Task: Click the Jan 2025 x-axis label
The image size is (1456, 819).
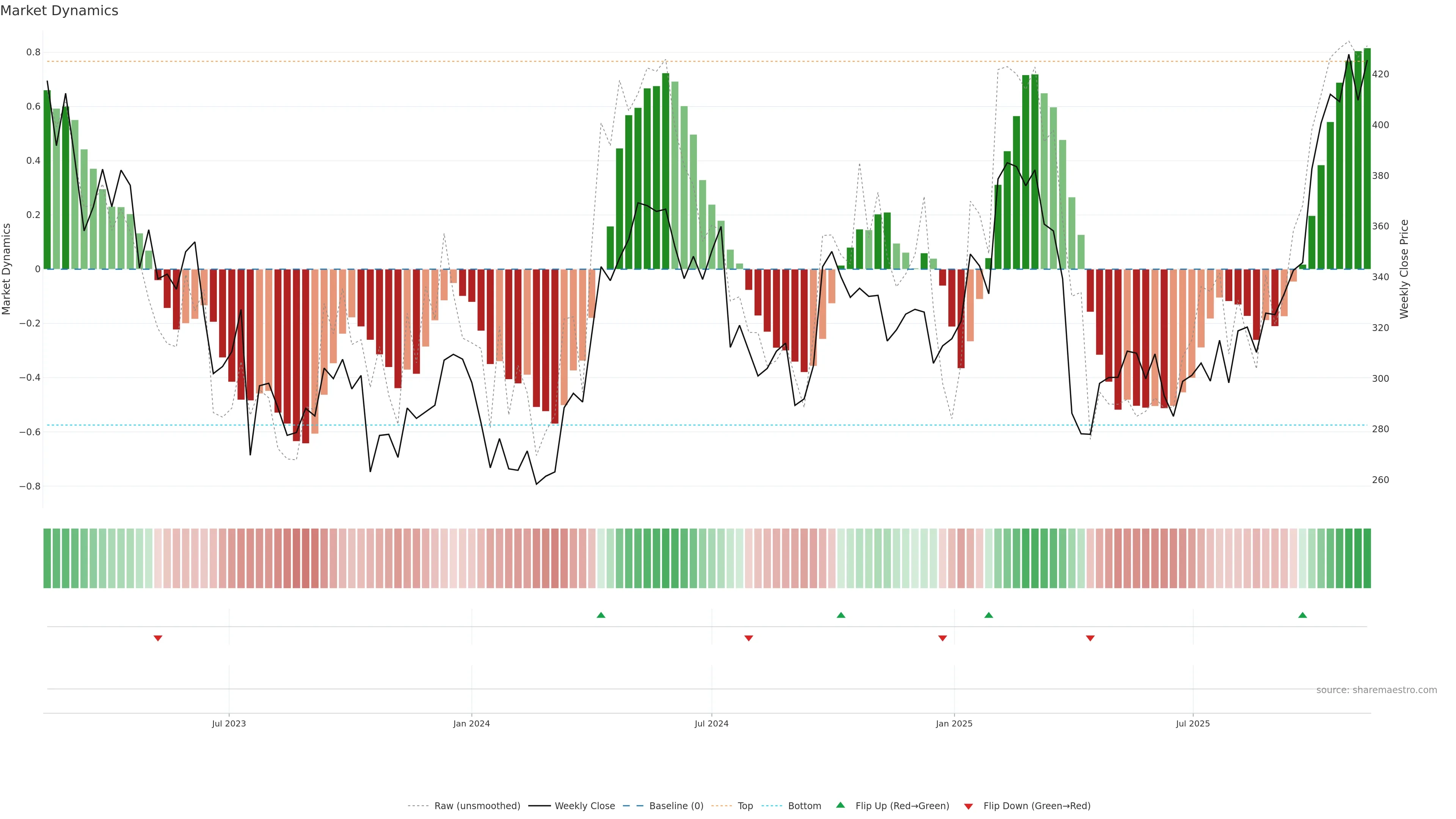Action: point(954,723)
